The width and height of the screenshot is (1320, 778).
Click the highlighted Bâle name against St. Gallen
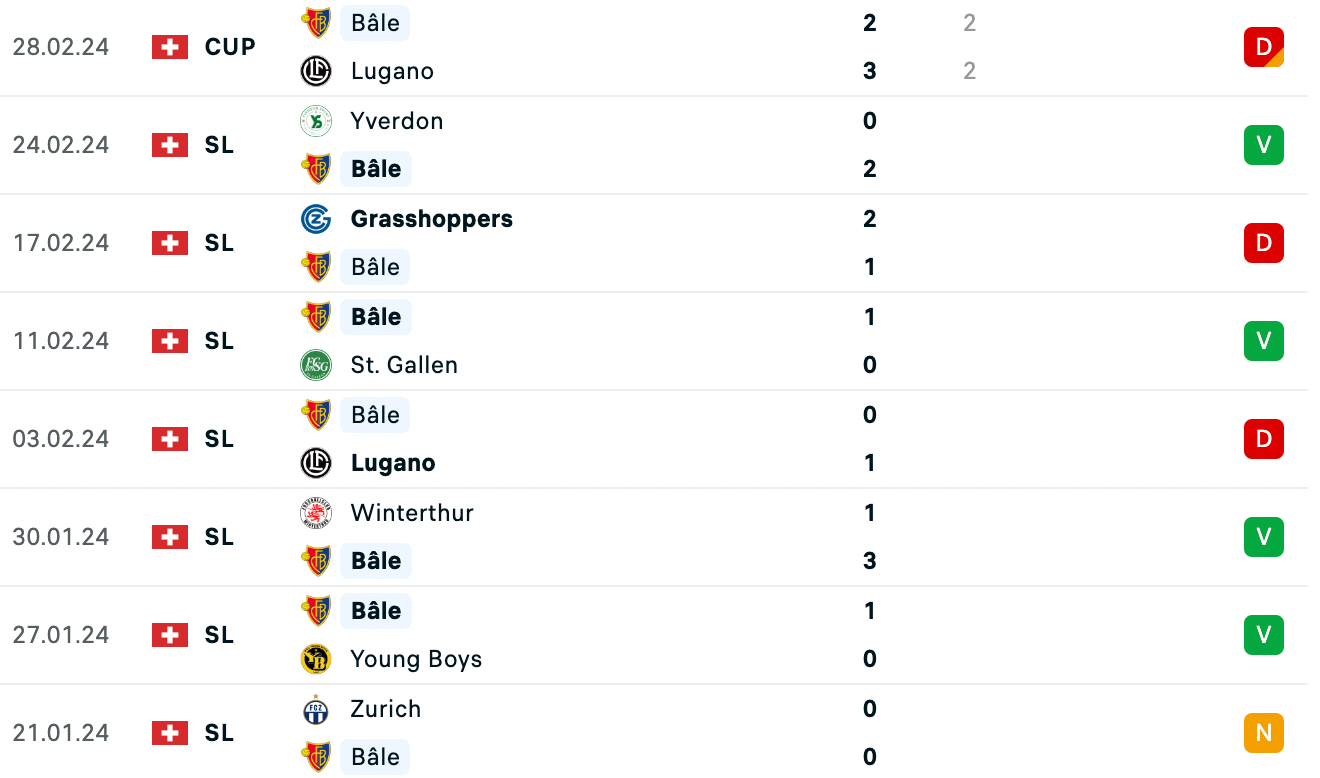pos(376,317)
